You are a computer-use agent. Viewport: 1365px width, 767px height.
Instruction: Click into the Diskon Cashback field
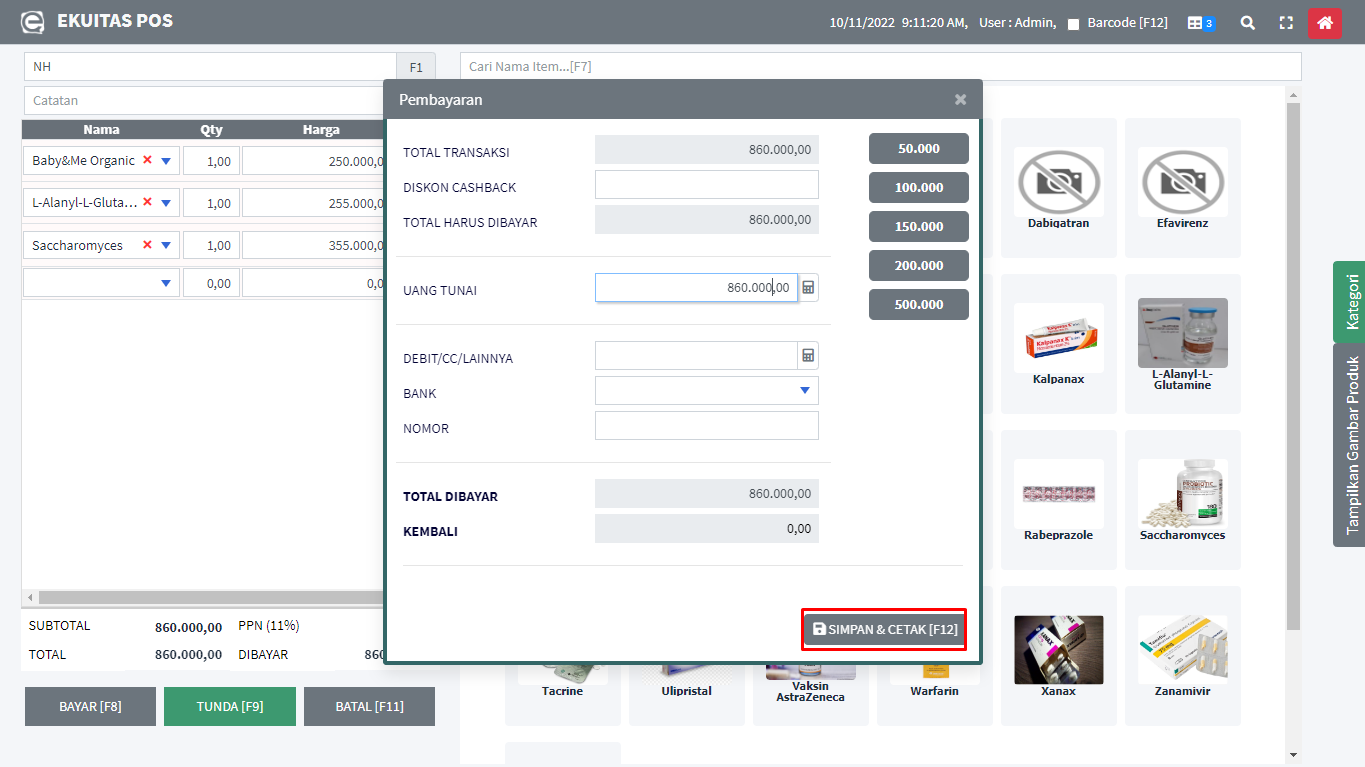coord(706,185)
